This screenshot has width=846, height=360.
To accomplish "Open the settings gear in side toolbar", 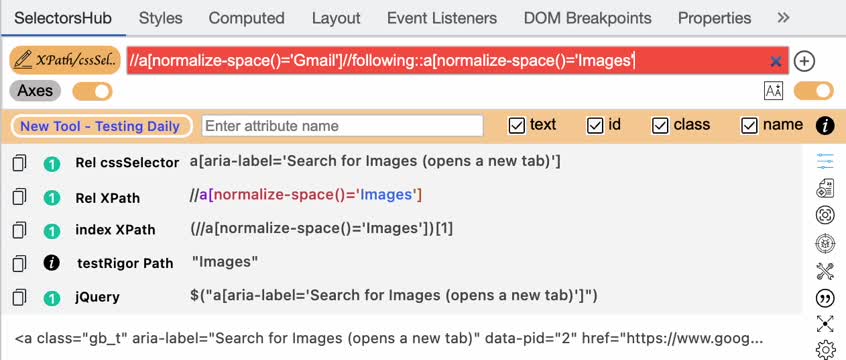I will (x=825, y=350).
